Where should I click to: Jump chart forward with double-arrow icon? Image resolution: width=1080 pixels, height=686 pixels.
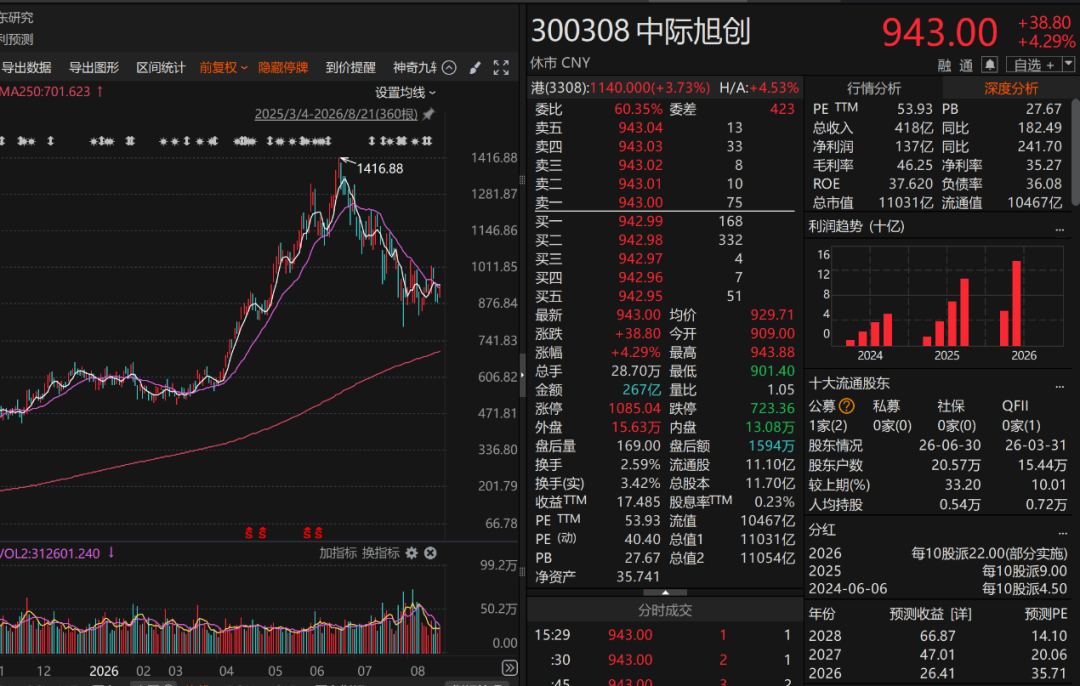point(510,667)
